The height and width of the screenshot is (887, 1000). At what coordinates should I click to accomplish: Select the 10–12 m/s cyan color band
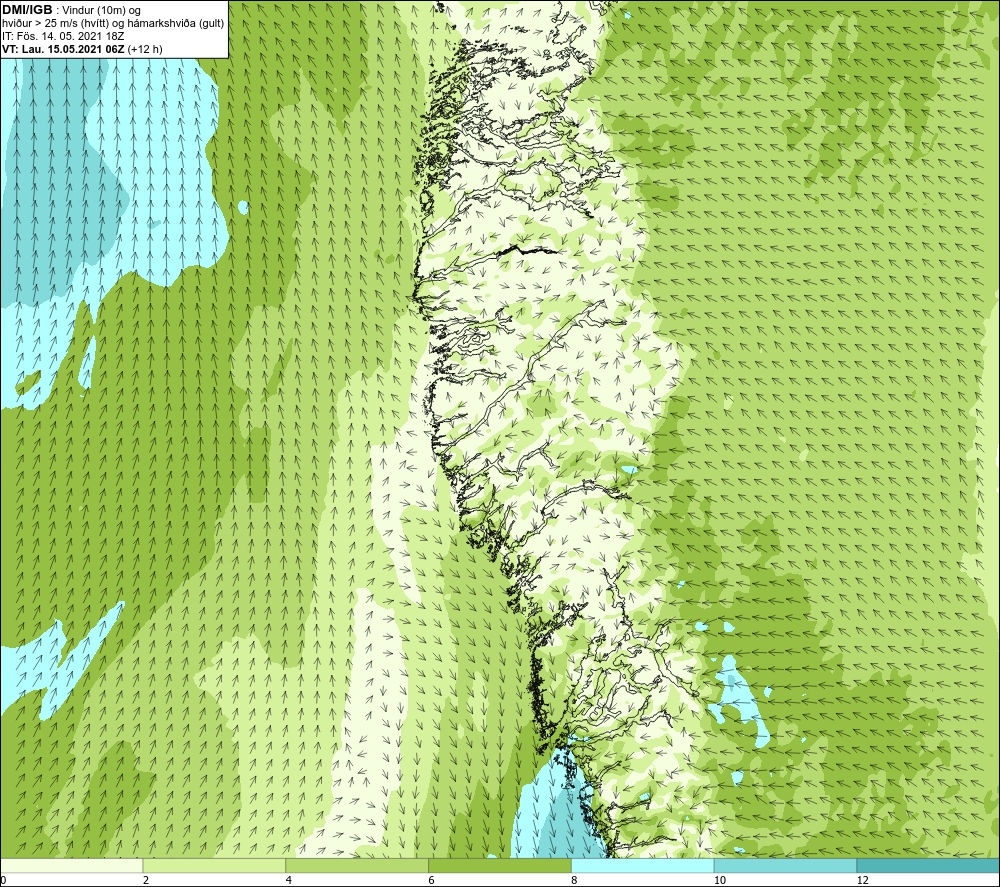pyautogui.click(x=786, y=865)
